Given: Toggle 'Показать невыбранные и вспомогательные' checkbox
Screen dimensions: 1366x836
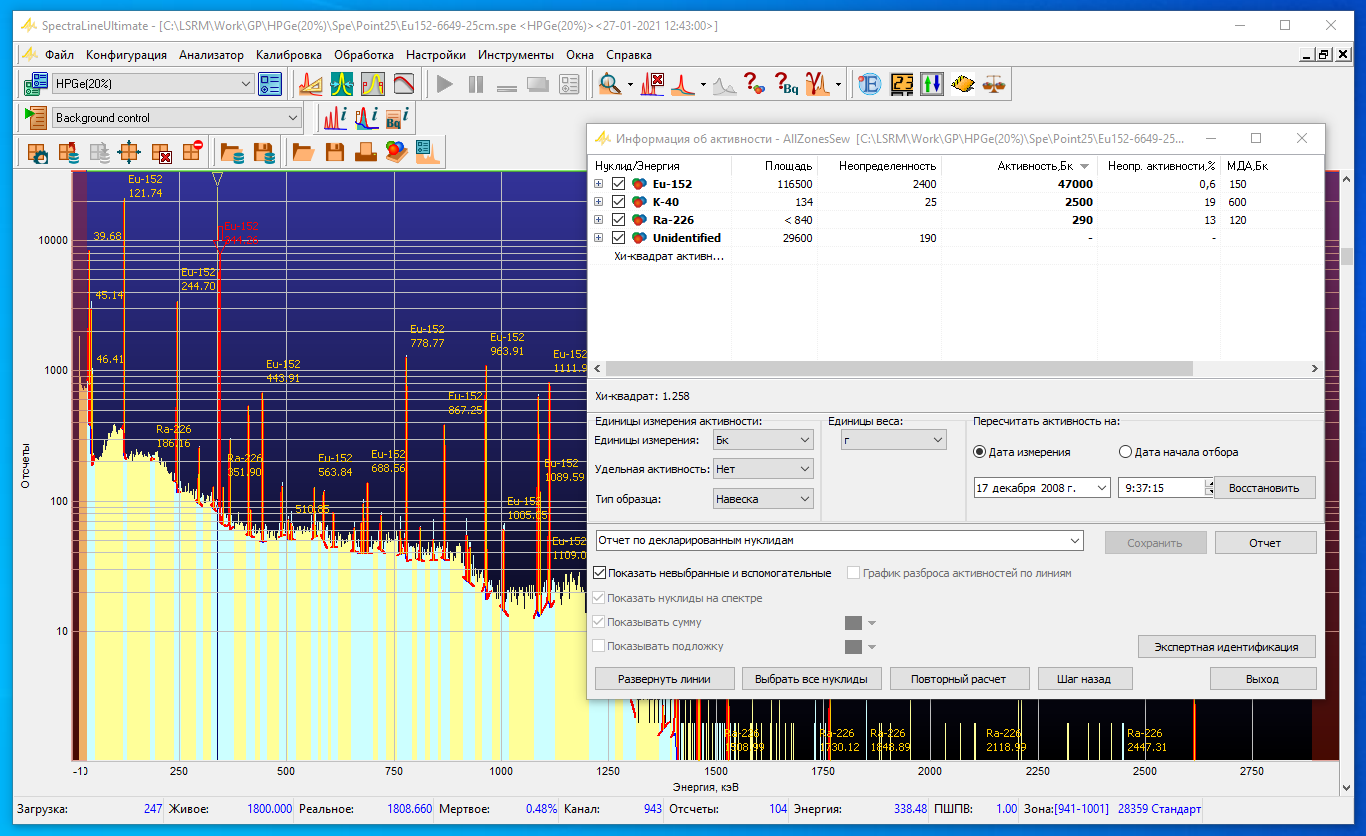Looking at the screenshot, I should point(600,573).
